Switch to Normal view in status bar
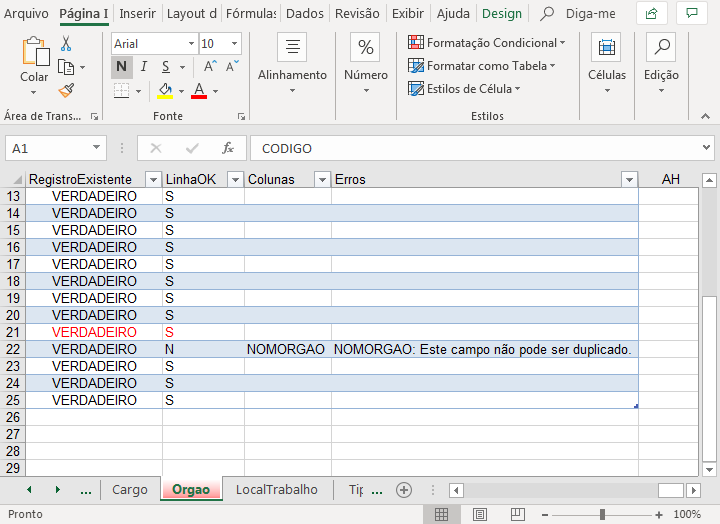This screenshot has width=720, height=524. pos(441,514)
